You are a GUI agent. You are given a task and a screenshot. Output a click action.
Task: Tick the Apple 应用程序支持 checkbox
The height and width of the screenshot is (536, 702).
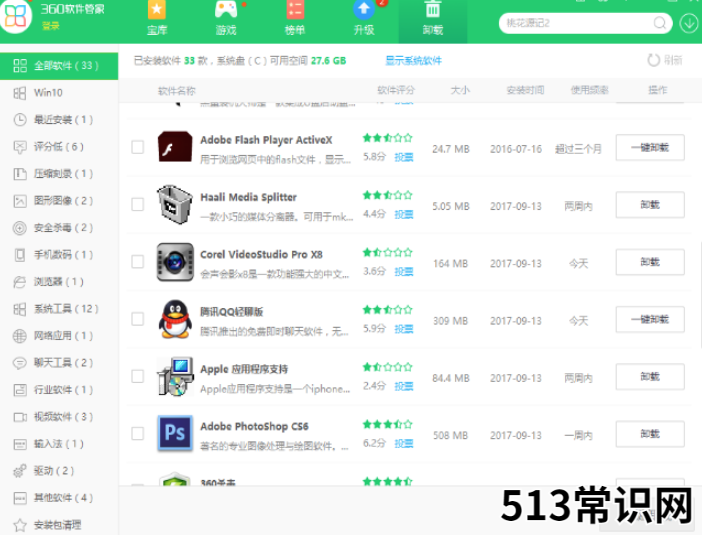(137, 376)
